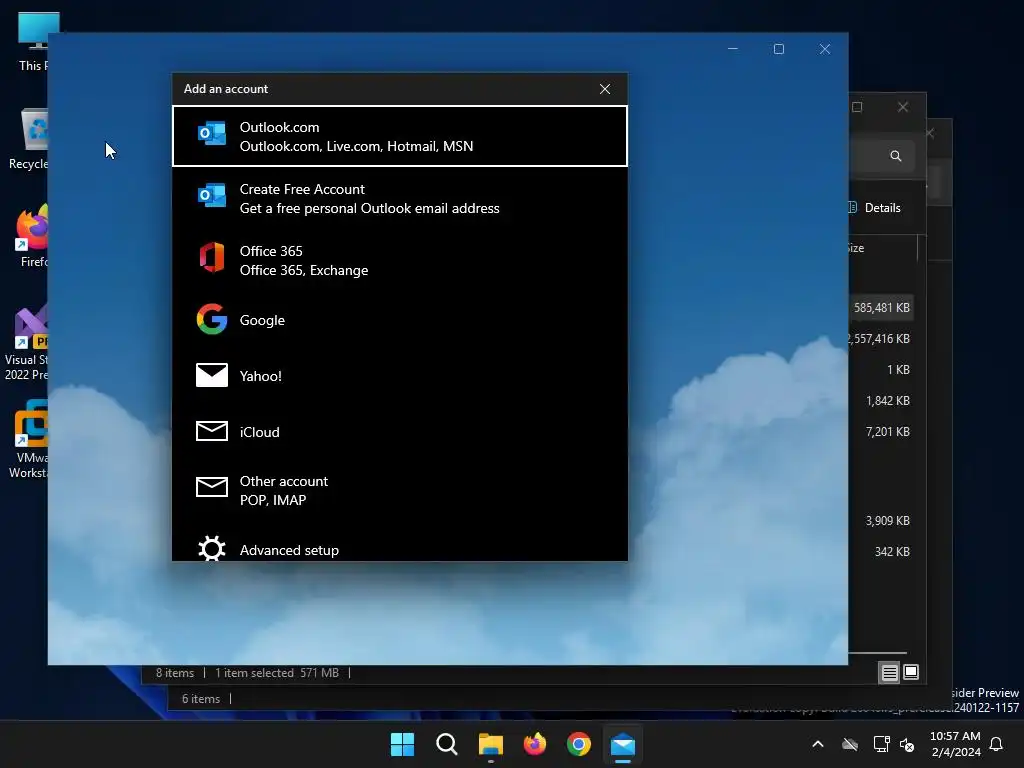
Task: Click the Mail app taskbar icon
Action: (623, 744)
